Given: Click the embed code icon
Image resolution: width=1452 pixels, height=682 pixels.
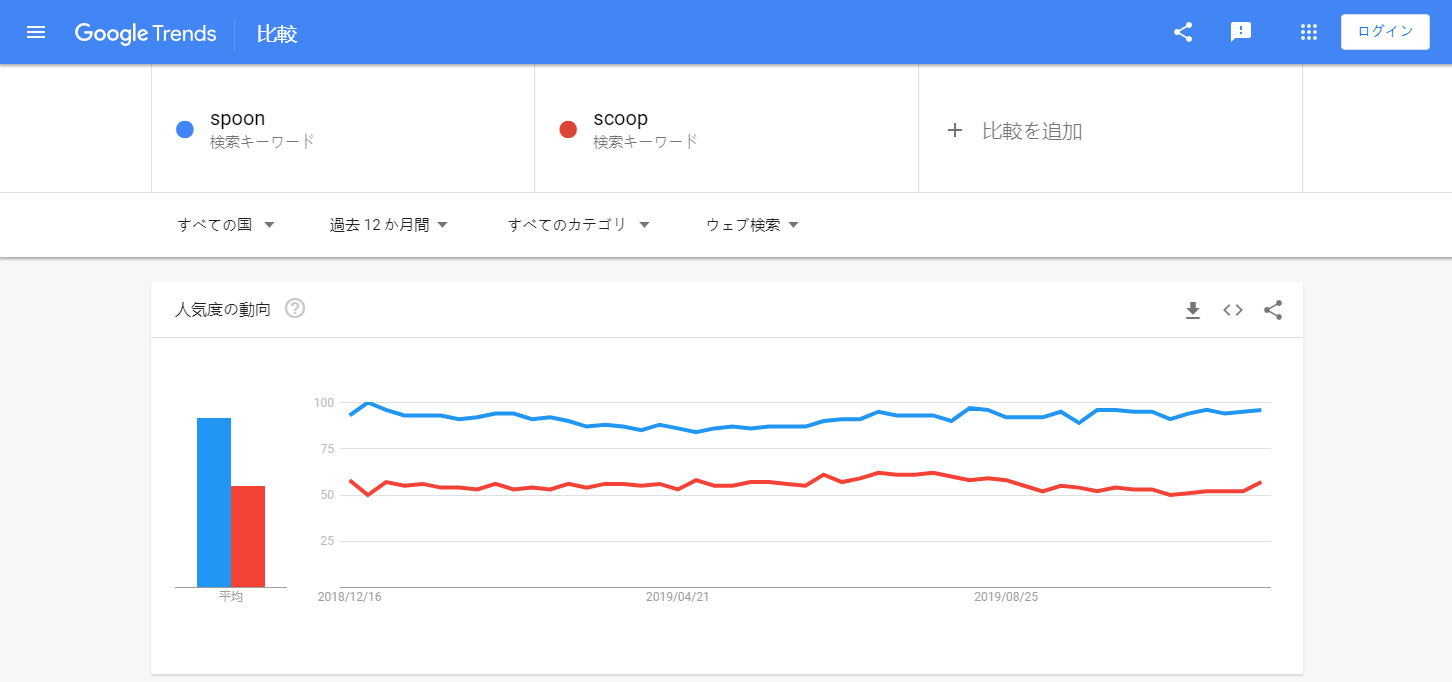Looking at the screenshot, I should pos(1233,310).
